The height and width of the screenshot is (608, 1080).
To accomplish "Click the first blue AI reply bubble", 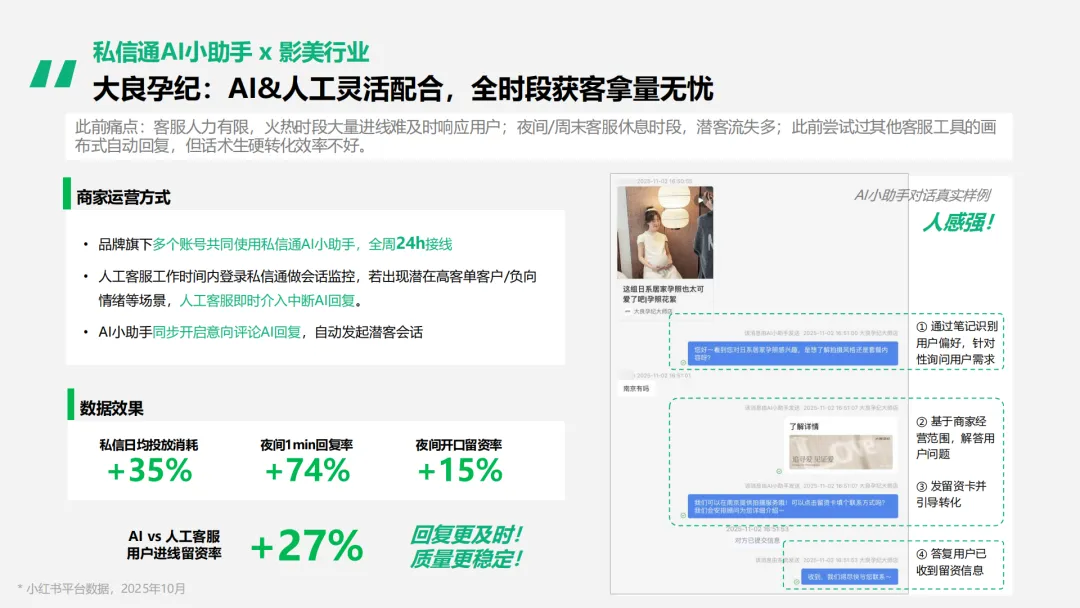I will (793, 353).
